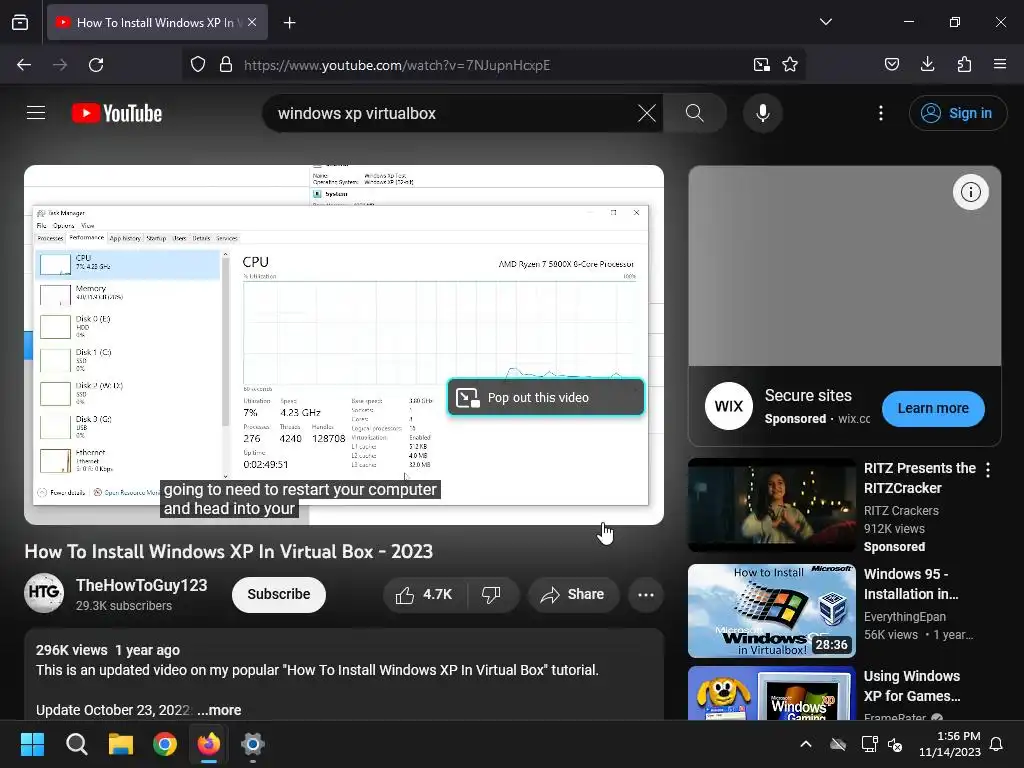
Task: Reload the current YouTube page
Action: point(96,65)
